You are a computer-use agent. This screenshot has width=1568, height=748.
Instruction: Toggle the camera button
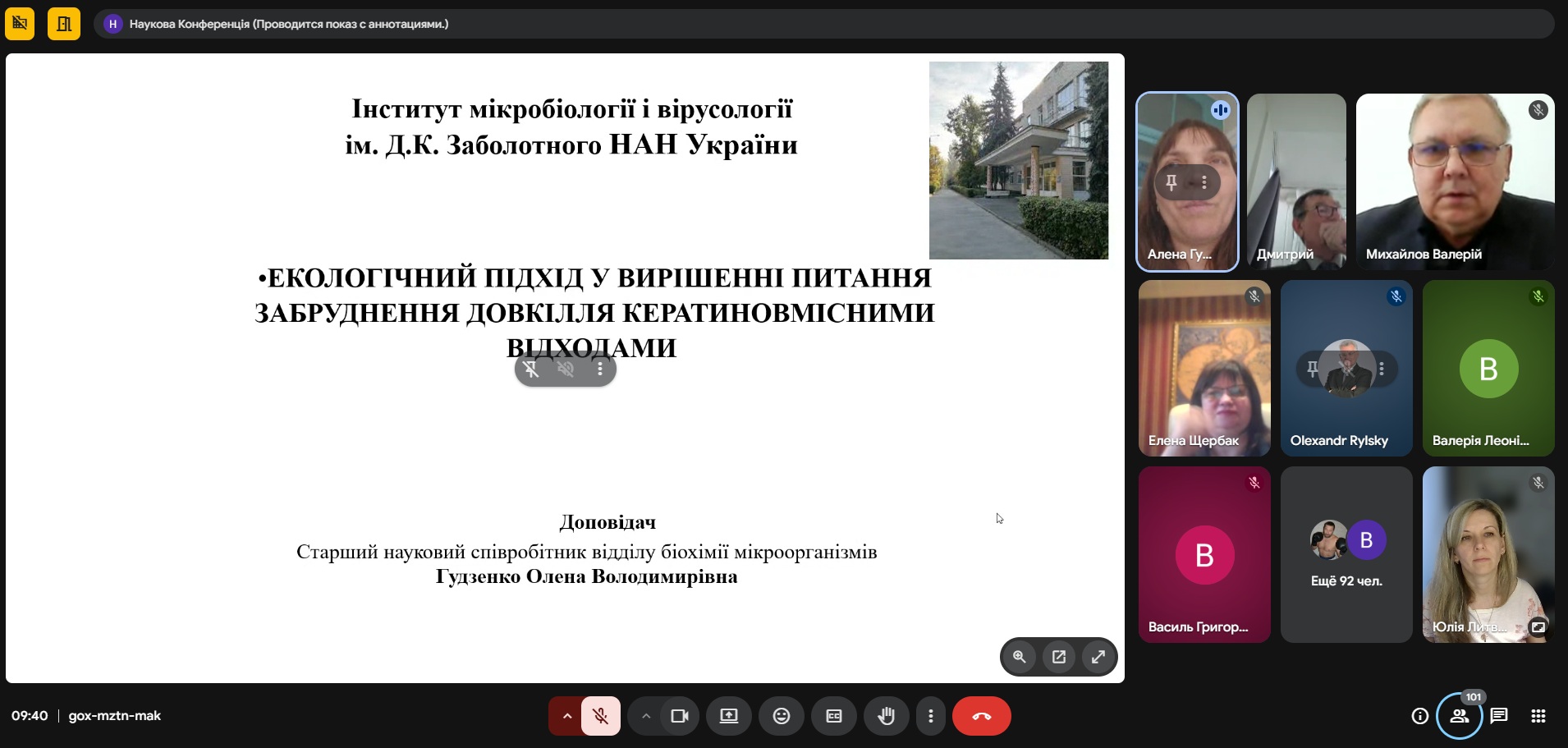click(x=680, y=716)
